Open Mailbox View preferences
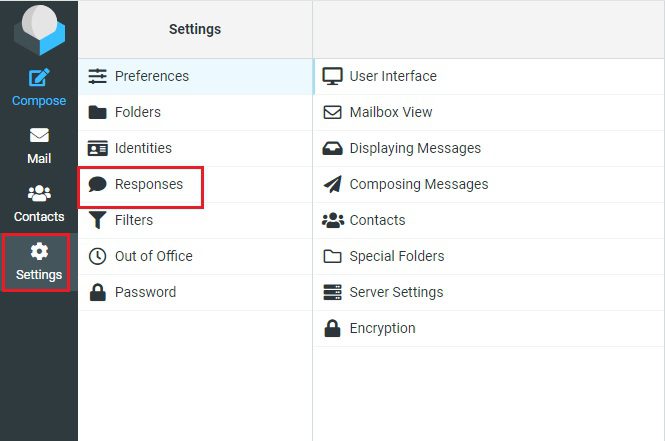Image resolution: width=665 pixels, height=441 pixels. coord(489,112)
